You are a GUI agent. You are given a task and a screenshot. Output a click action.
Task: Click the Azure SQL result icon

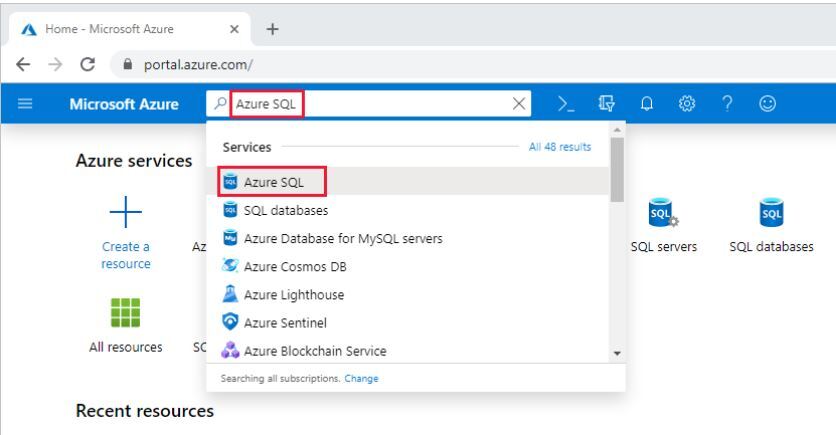click(230, 182)
